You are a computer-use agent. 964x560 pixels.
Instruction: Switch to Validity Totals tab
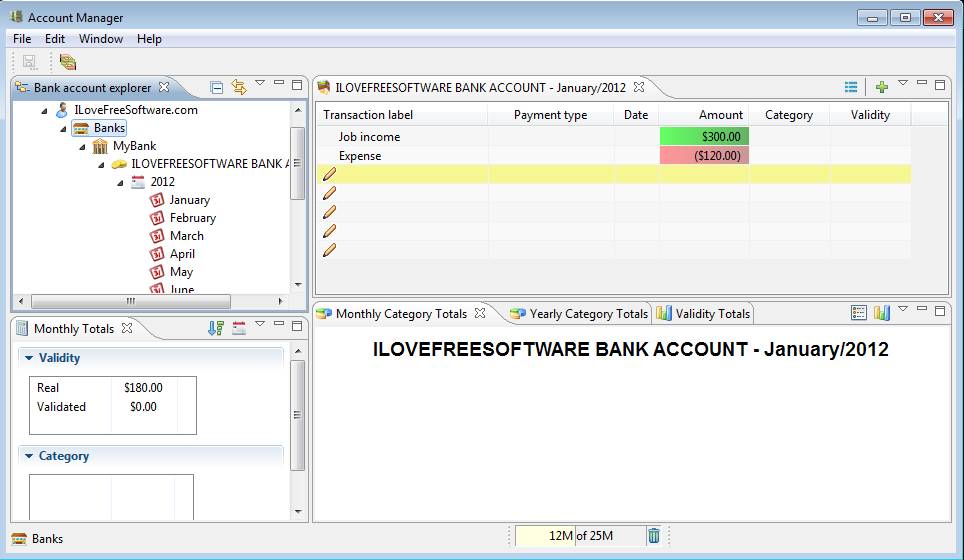coord(703,314)
